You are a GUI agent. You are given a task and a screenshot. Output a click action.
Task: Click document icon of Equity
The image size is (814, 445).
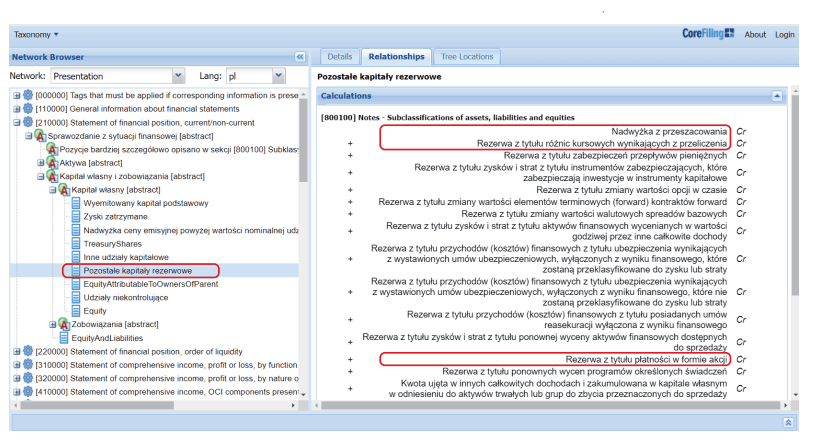pos(76,311)
